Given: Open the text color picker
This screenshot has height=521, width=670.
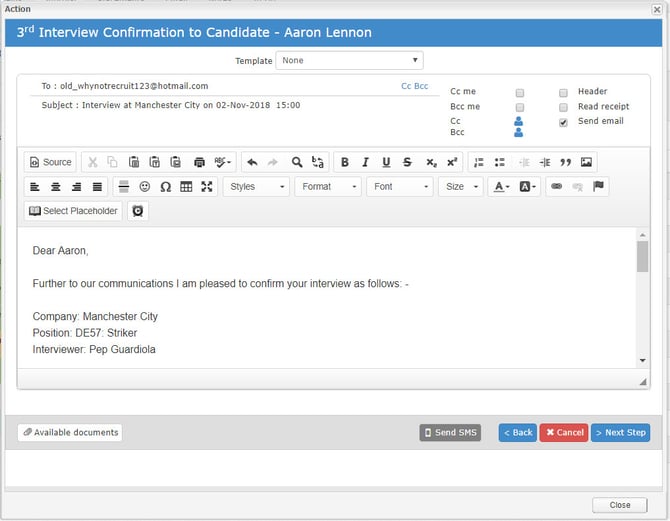Looking at the screenshot, I should coord(502,187).
